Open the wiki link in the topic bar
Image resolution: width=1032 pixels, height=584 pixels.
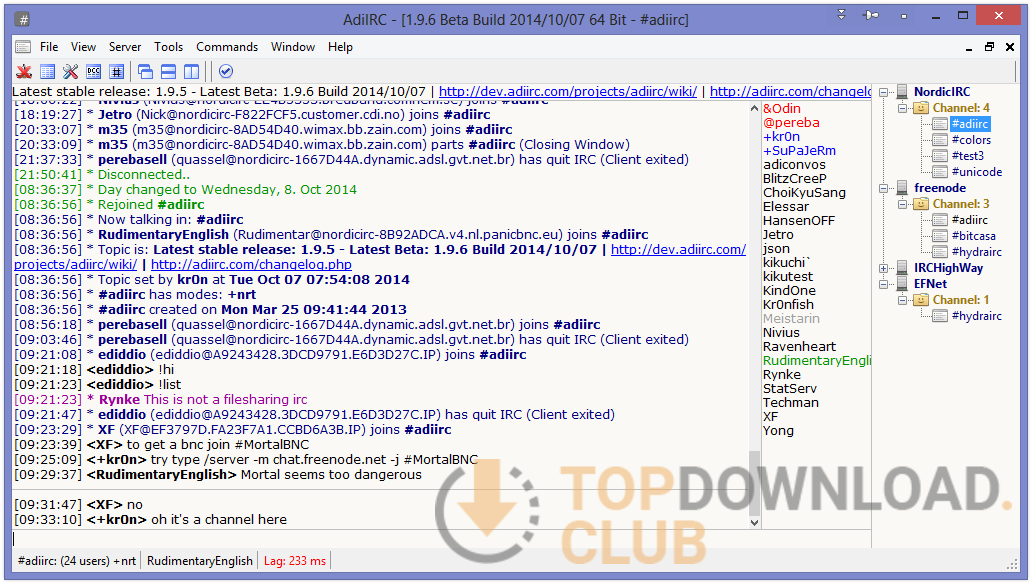(568, 92)
